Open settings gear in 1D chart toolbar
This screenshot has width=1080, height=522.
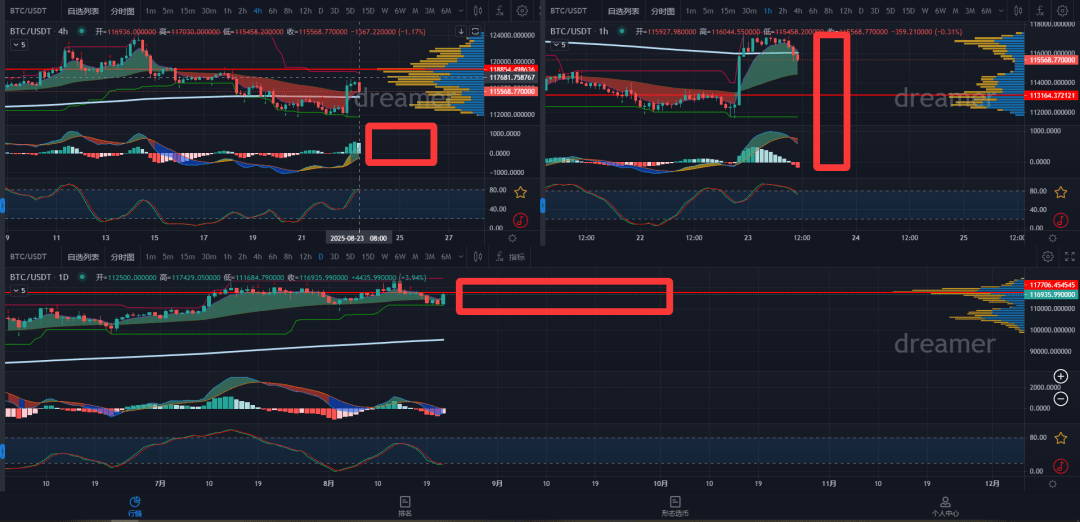pos(1048,257)
